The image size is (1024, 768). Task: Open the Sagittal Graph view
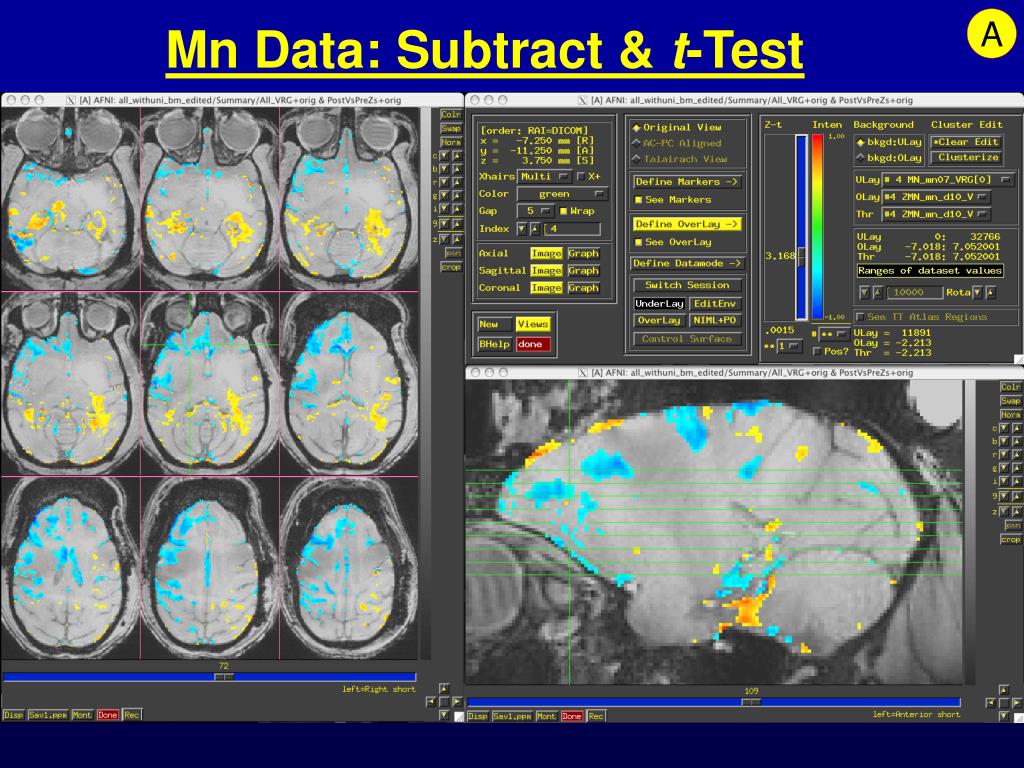583,270
